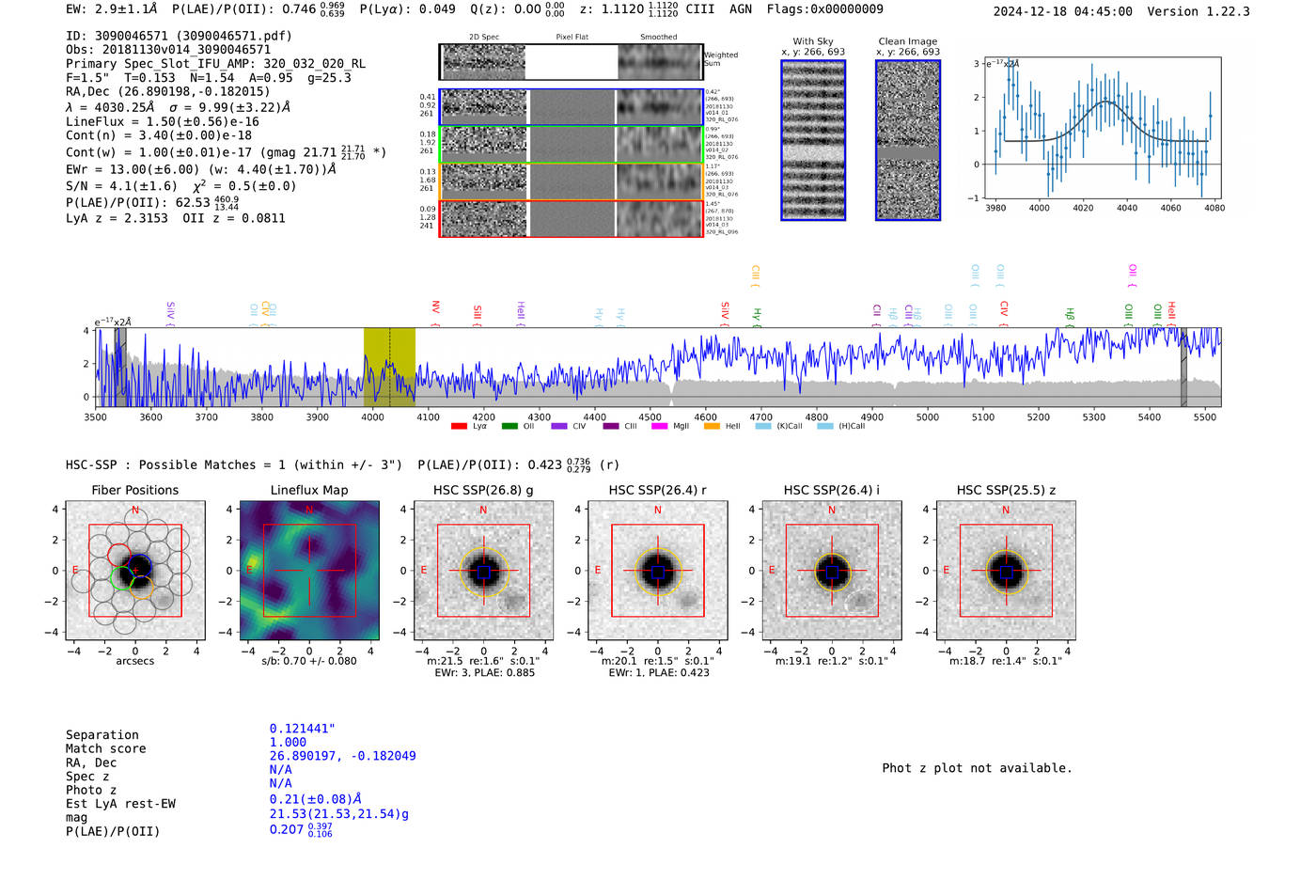Select the HSC SSP(26.4) r image
Viewport: 1316px width, 896px height.
[x=658, y=571]
